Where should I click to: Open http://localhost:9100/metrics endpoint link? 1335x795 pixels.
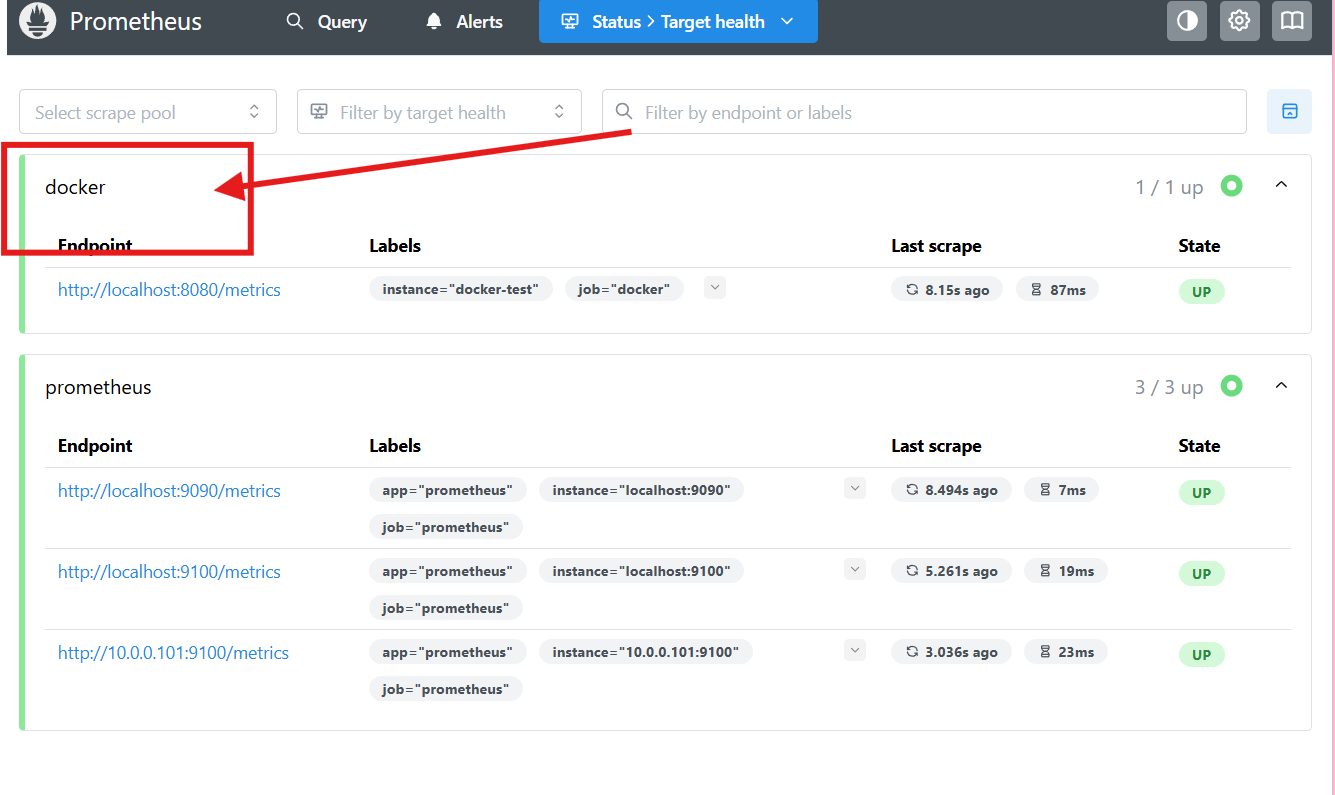tap(169, 572)
